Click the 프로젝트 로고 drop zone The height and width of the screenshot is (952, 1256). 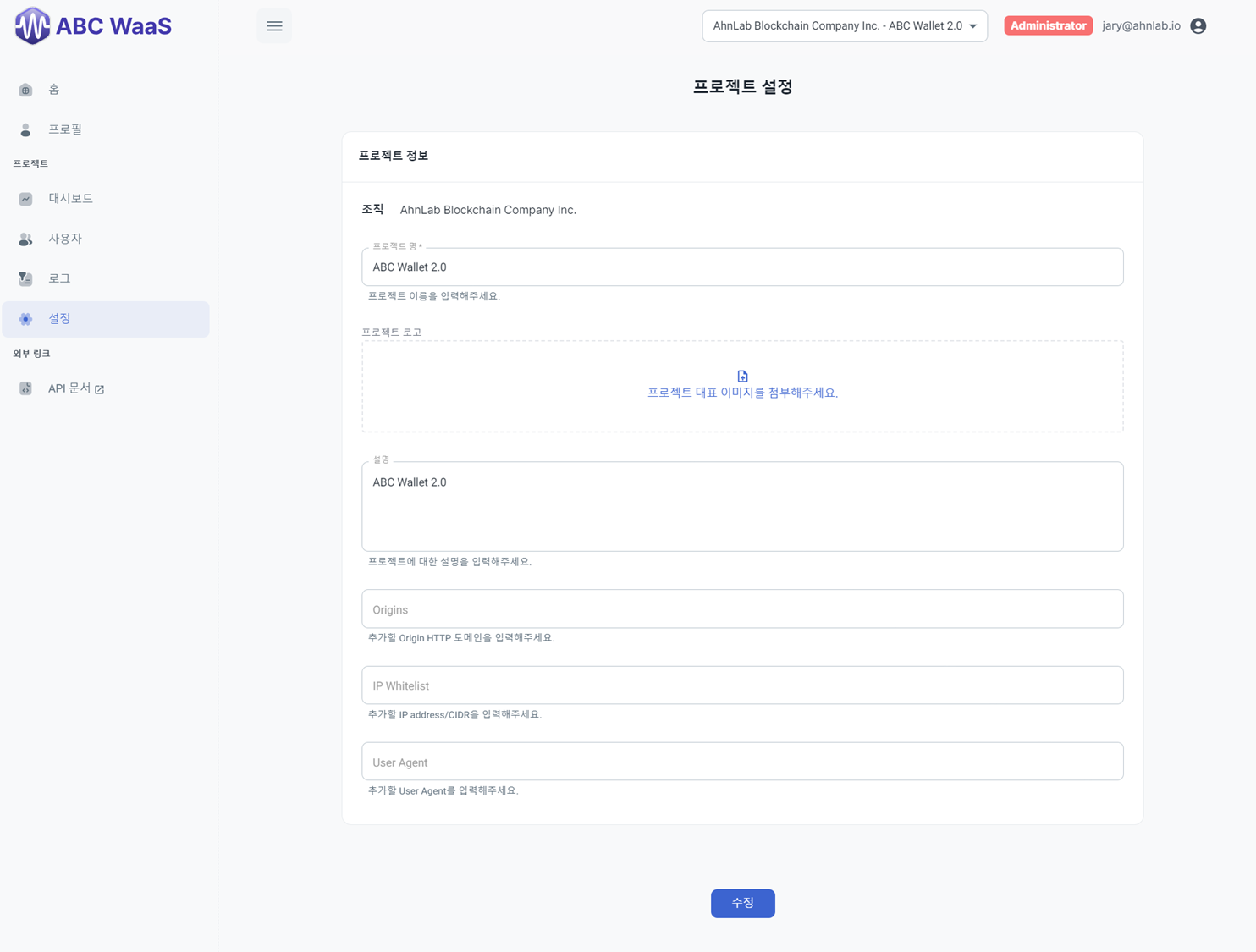[742, 387]
